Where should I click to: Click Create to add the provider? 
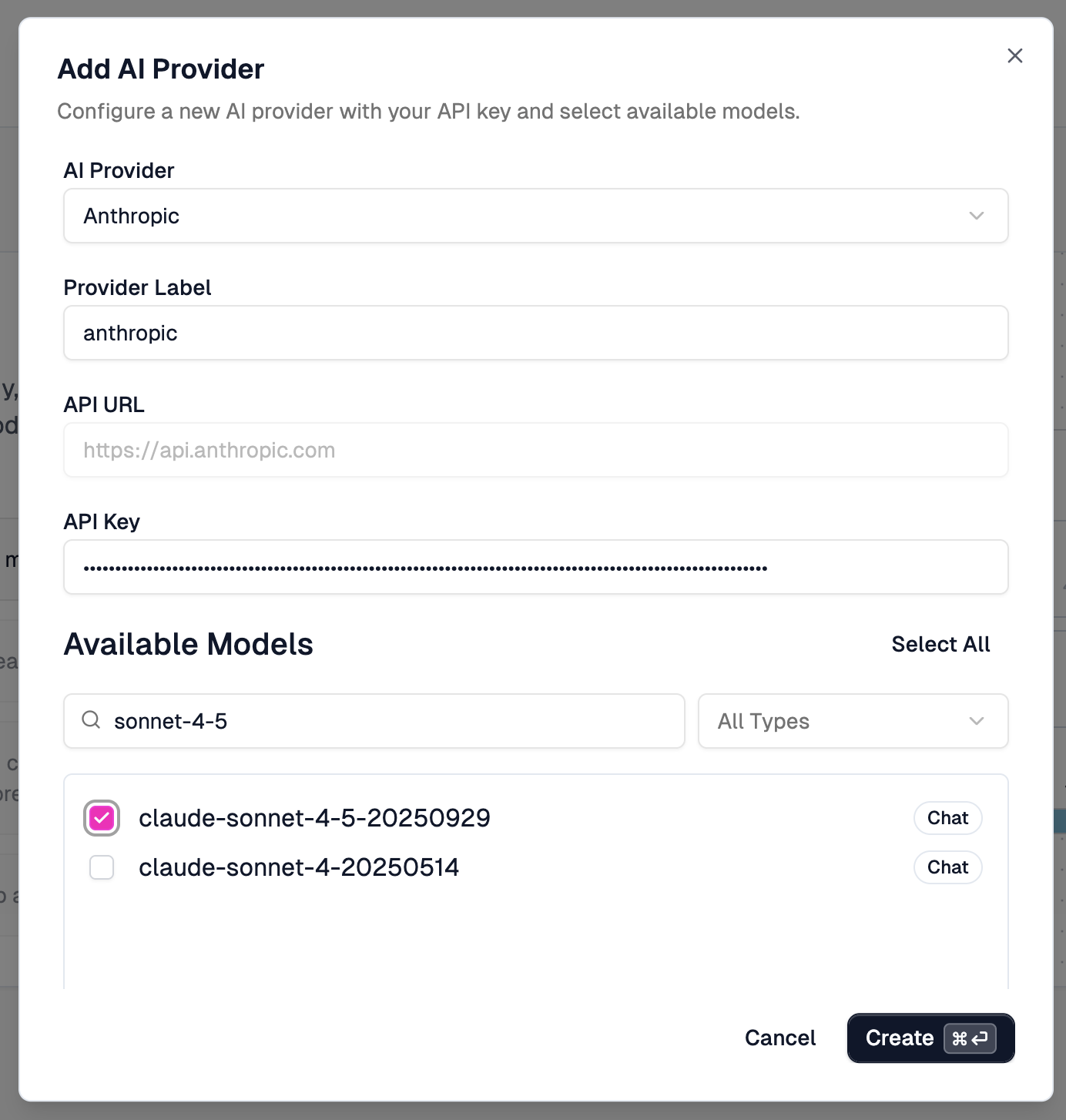pos(899,1038)
